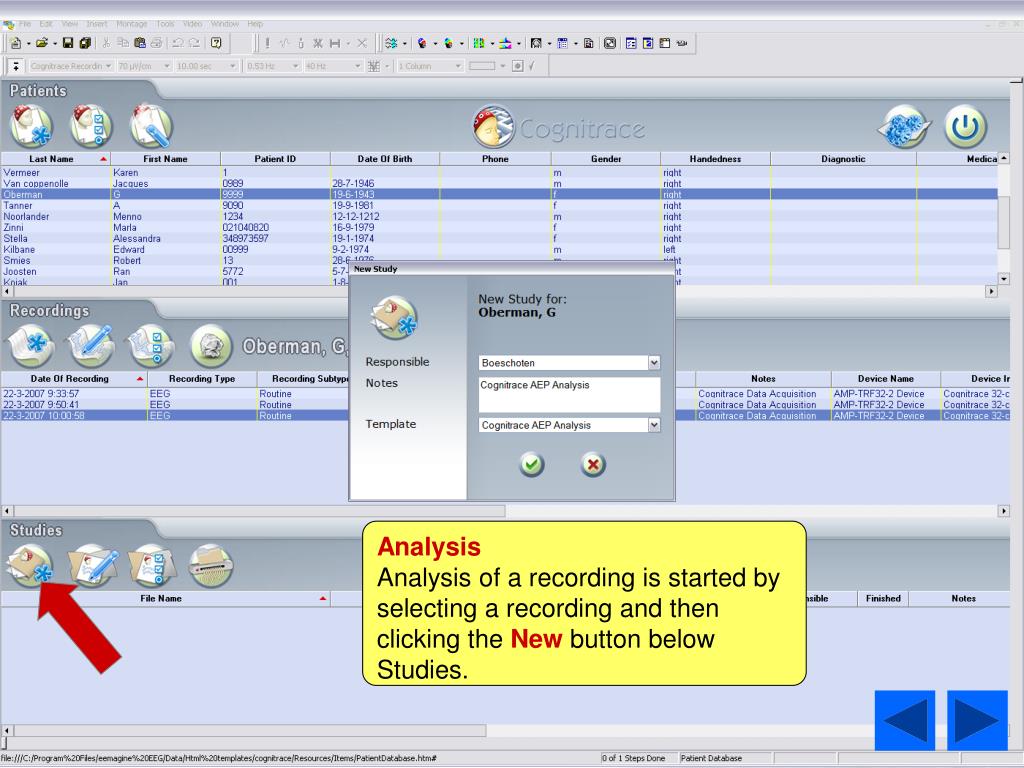Sort studies by File Name column header
The image size is (1024, 768).
(165, 598)
